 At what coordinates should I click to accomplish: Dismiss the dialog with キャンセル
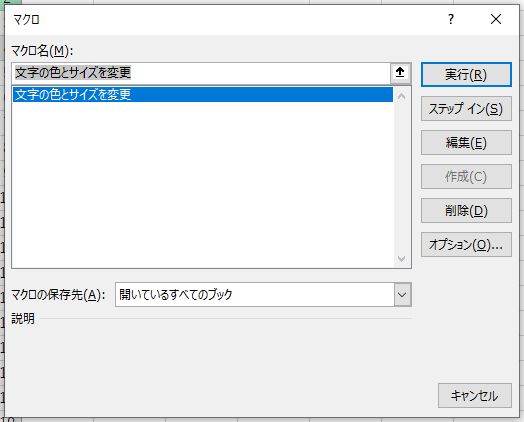coord(475,396)
